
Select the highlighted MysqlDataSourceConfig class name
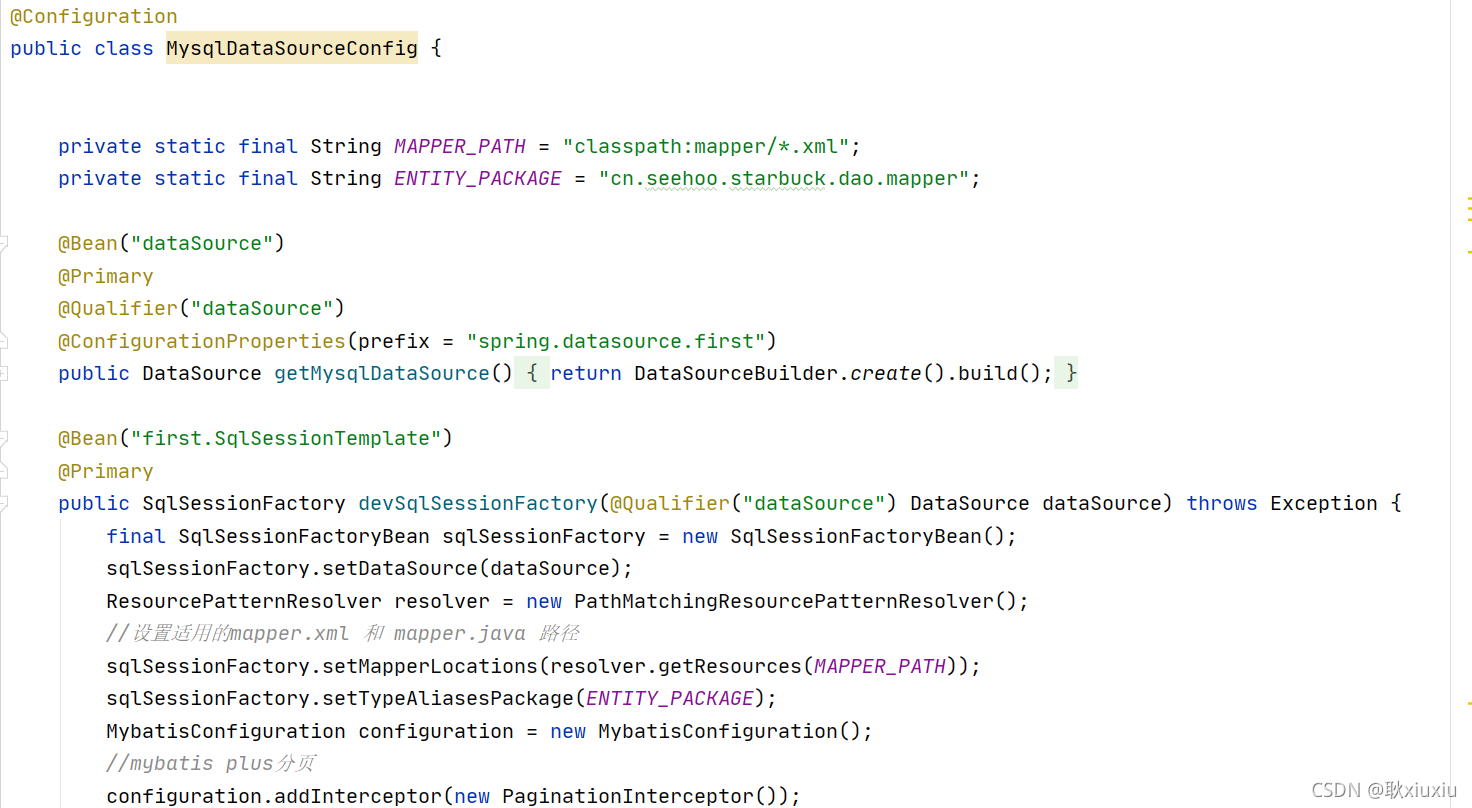[x=291, y=47]
